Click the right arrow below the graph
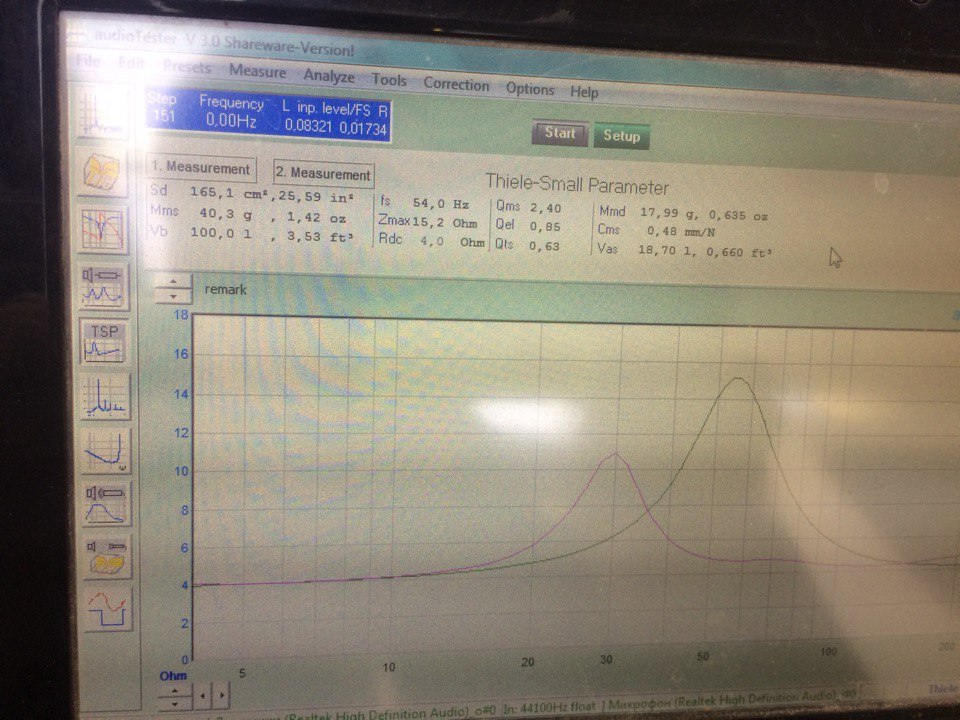Screen dimensions: 960x720 pos(221,696)
